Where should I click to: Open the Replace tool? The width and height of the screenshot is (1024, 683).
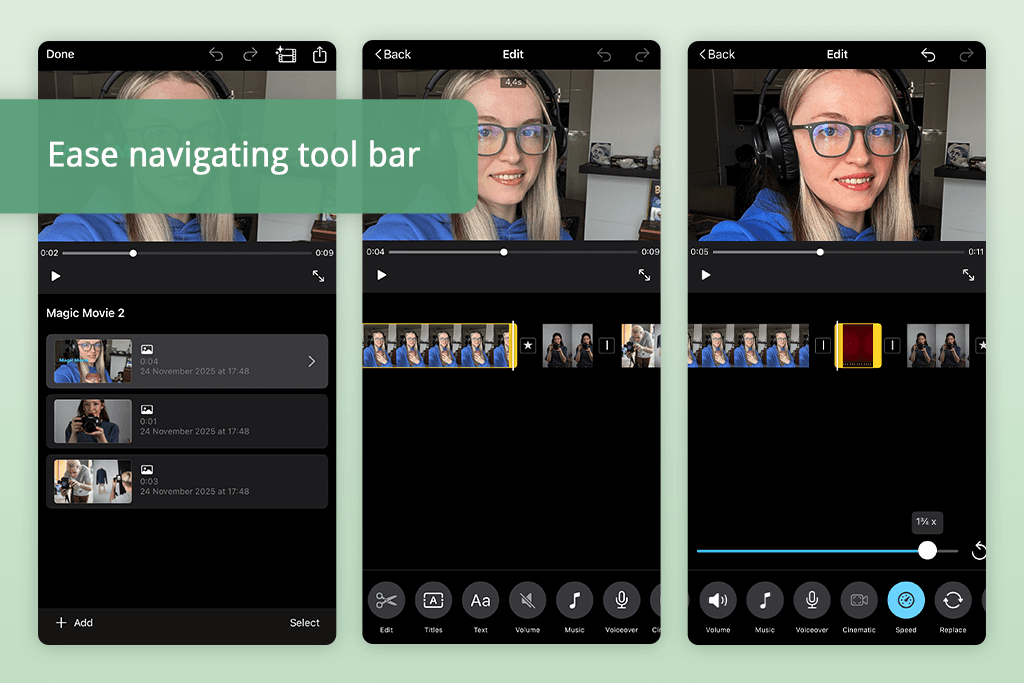coord(953,600)
